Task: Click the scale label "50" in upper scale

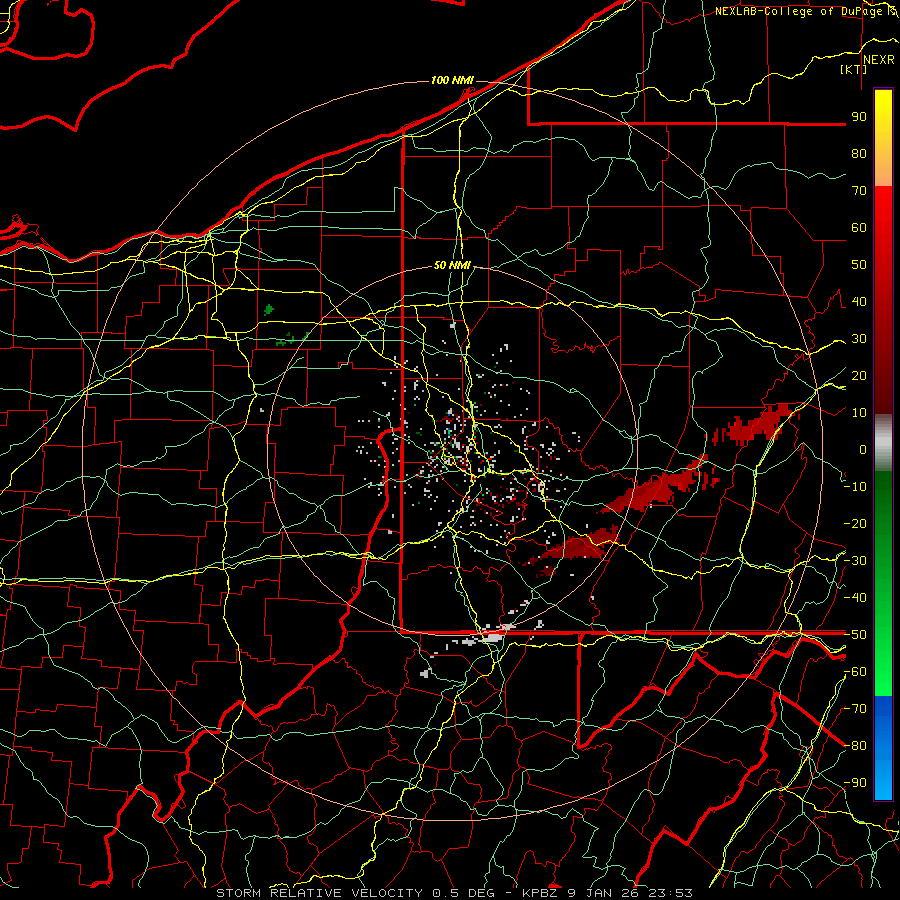Action: click(x=859, y=265)
